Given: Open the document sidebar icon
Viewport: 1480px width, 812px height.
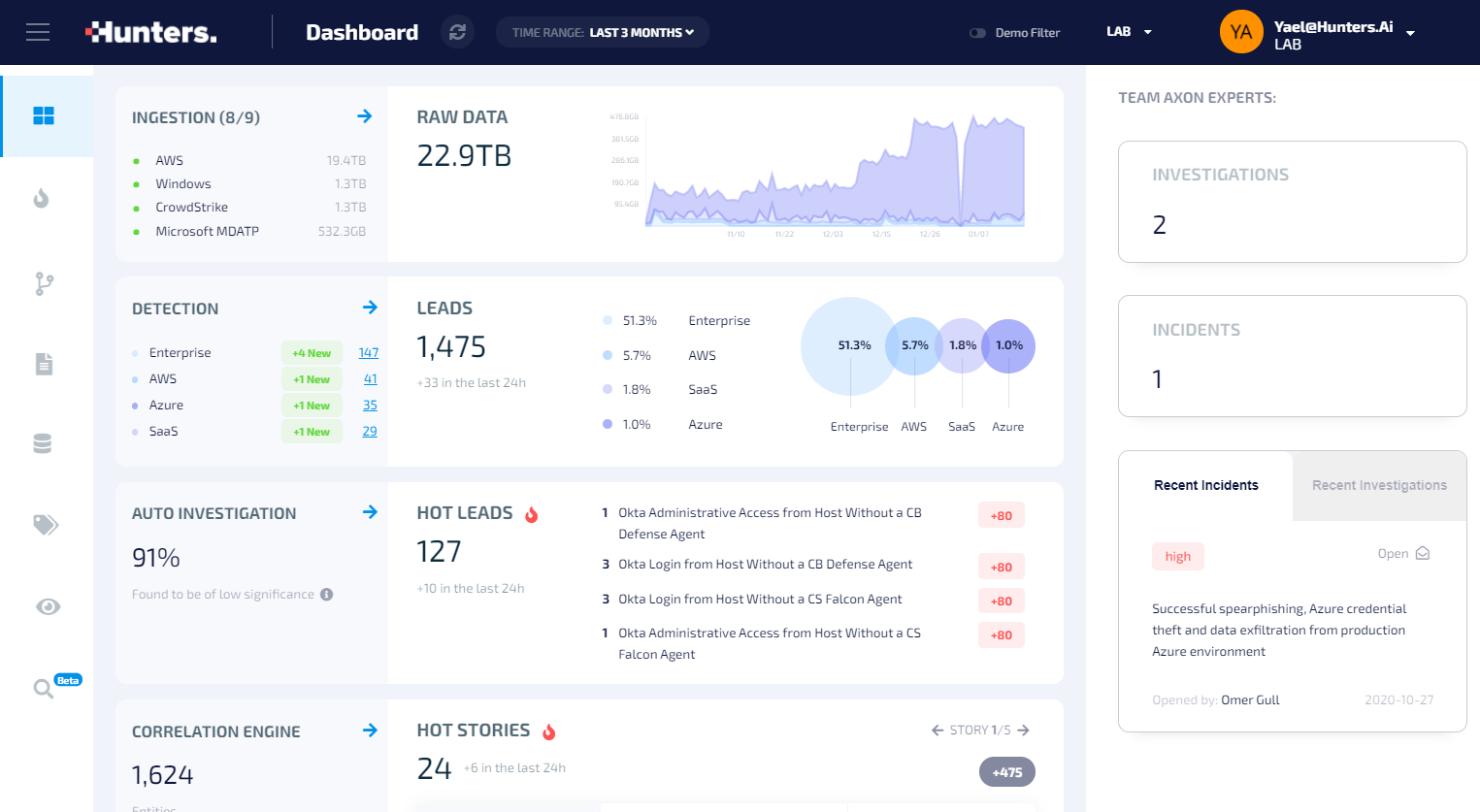Looking at the screenshot, I should [44, 364].
